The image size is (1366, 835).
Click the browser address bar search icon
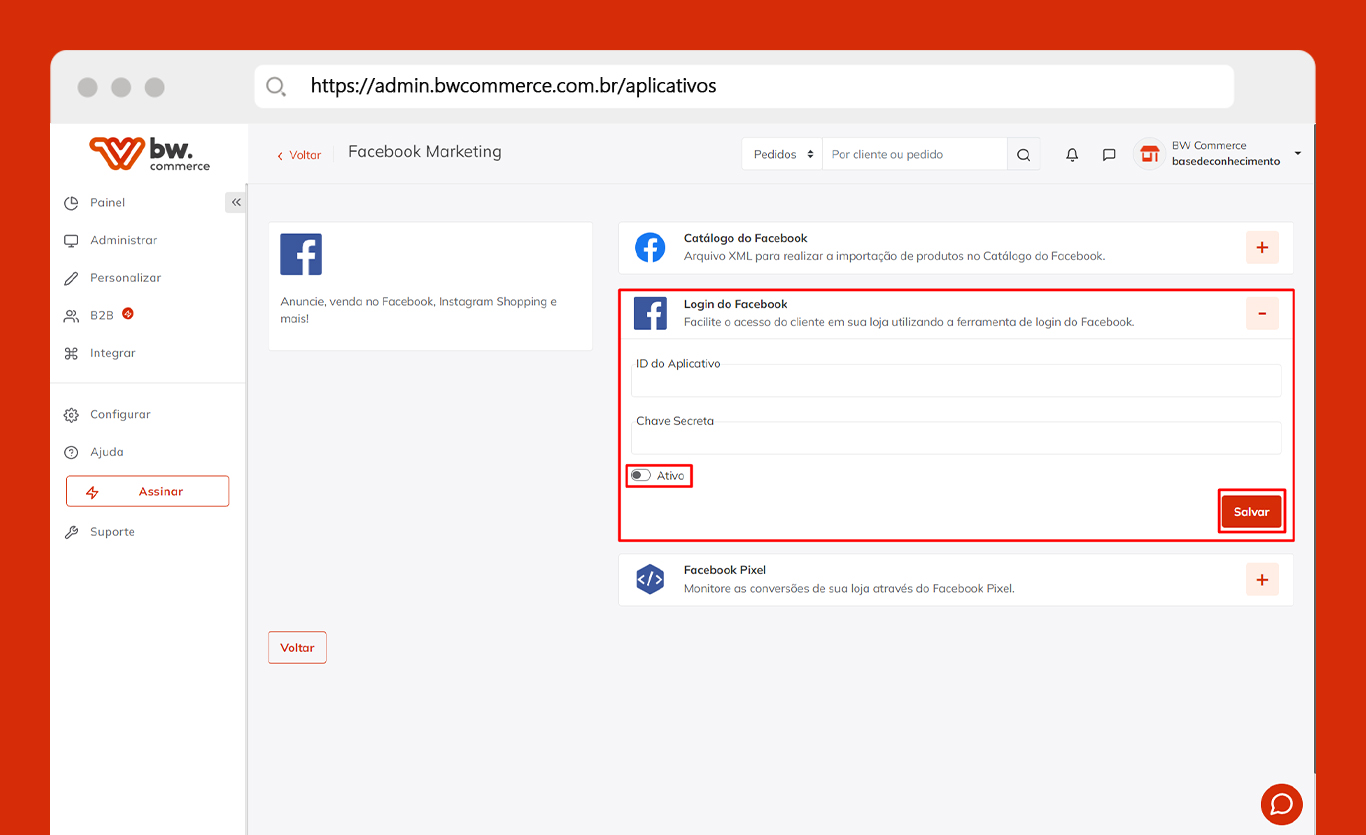coord(276,86)
